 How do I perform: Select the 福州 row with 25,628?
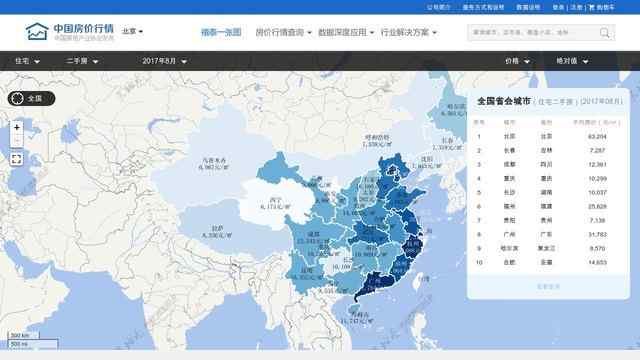coord(548,207)
